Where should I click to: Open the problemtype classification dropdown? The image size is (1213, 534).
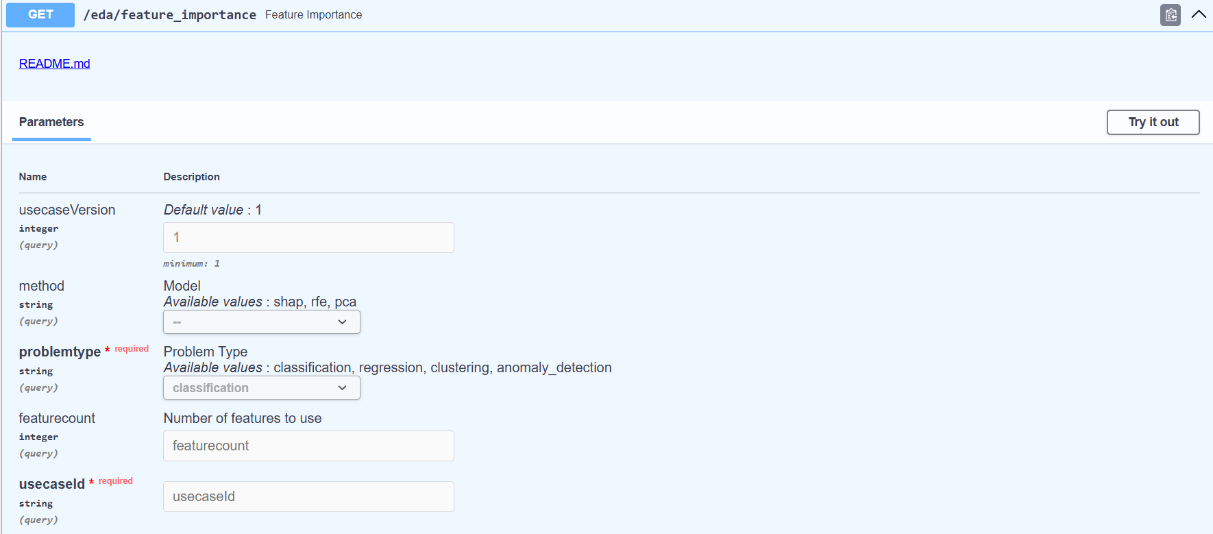point(261,388)
